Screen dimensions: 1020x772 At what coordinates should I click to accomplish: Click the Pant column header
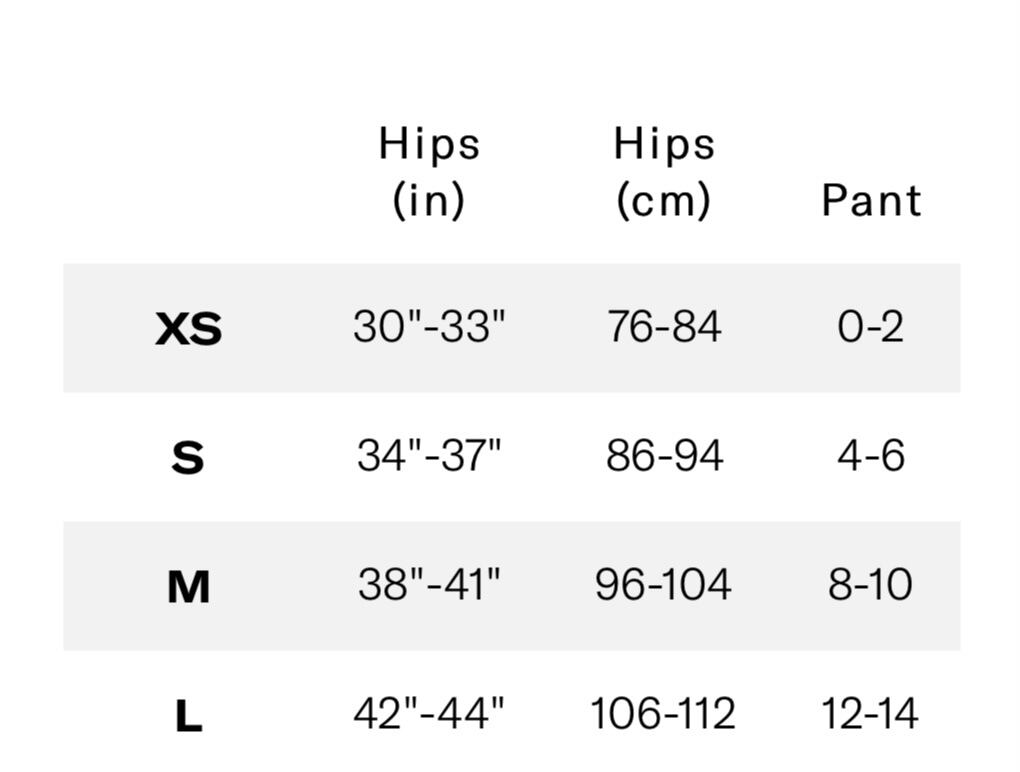click(872, 200)
